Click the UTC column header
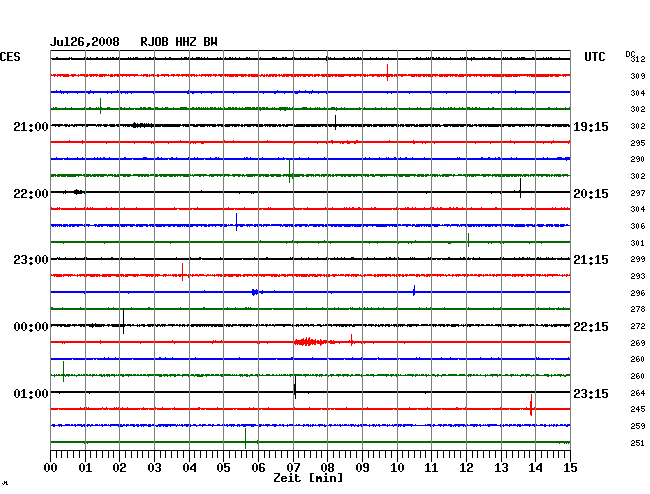Screen dimensions: 650x494 594,57
